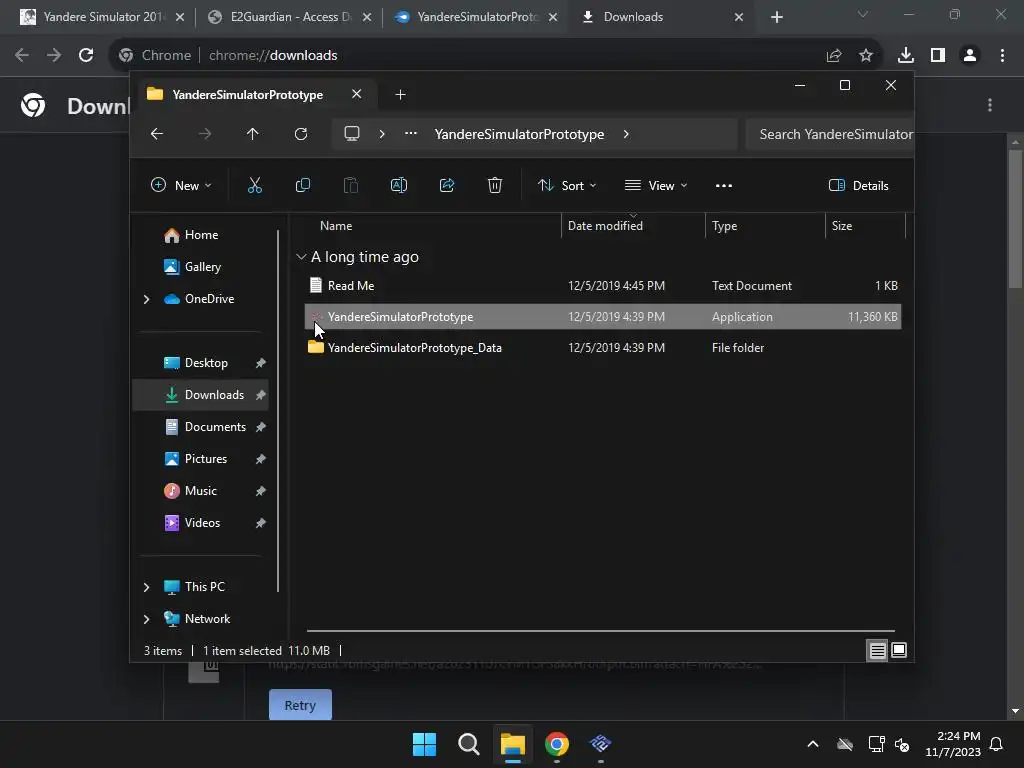Cut the selected file with scissors icon
The height and width of the screenshot is (768, 1024).
[255, 185]
